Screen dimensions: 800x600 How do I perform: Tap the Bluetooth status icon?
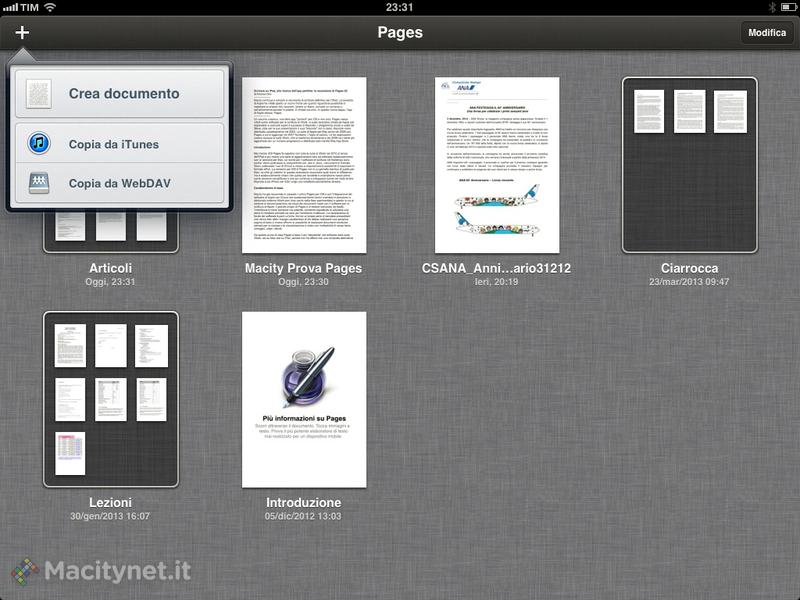772,7
